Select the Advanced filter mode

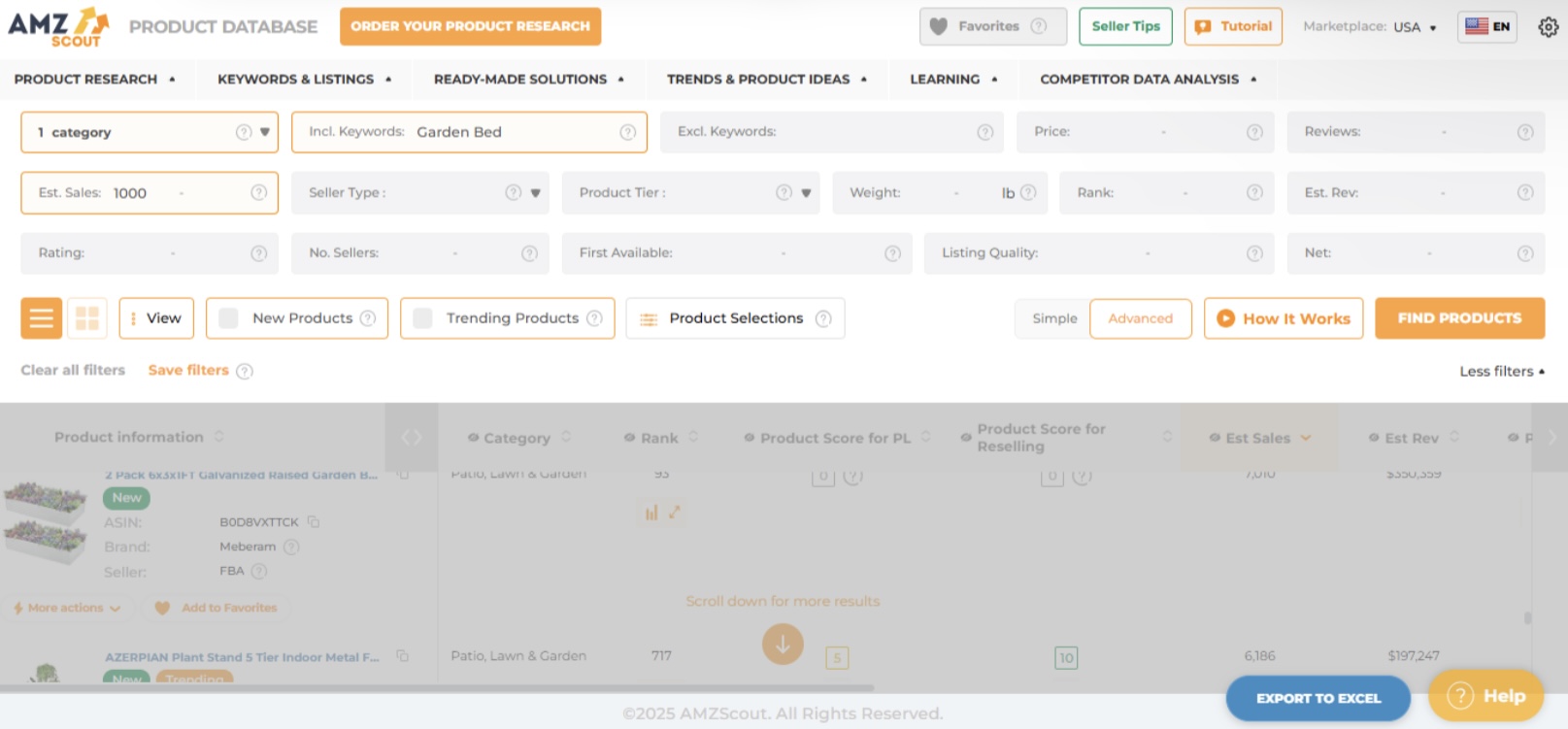click(x=1141, y=318)
